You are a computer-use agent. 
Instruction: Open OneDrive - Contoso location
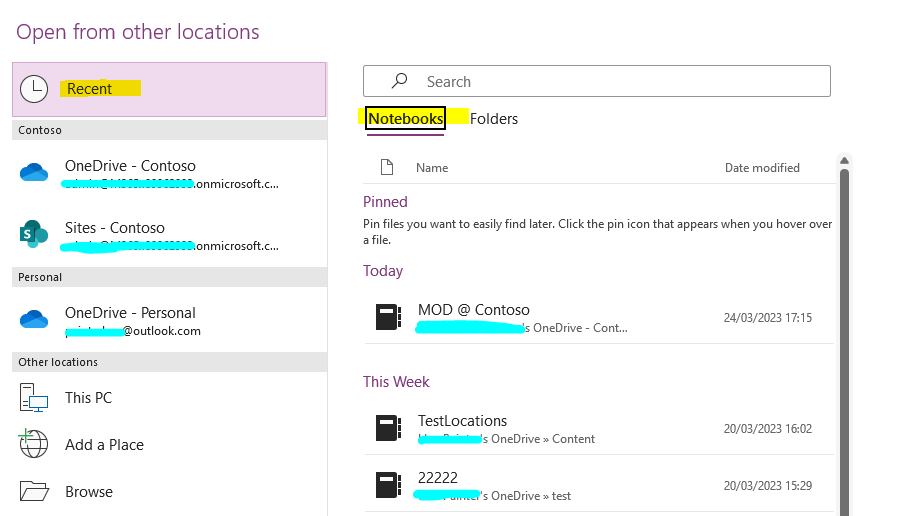pos(169,174)
